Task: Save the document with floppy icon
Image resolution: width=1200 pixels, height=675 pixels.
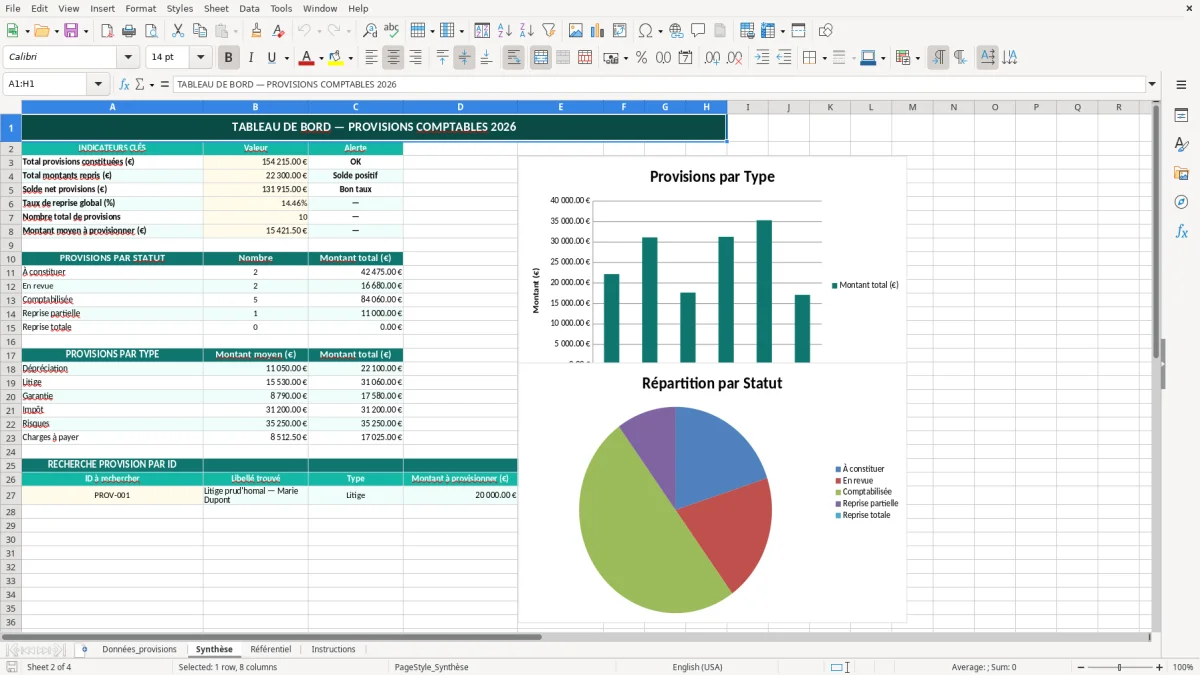Action: [71, 31]
